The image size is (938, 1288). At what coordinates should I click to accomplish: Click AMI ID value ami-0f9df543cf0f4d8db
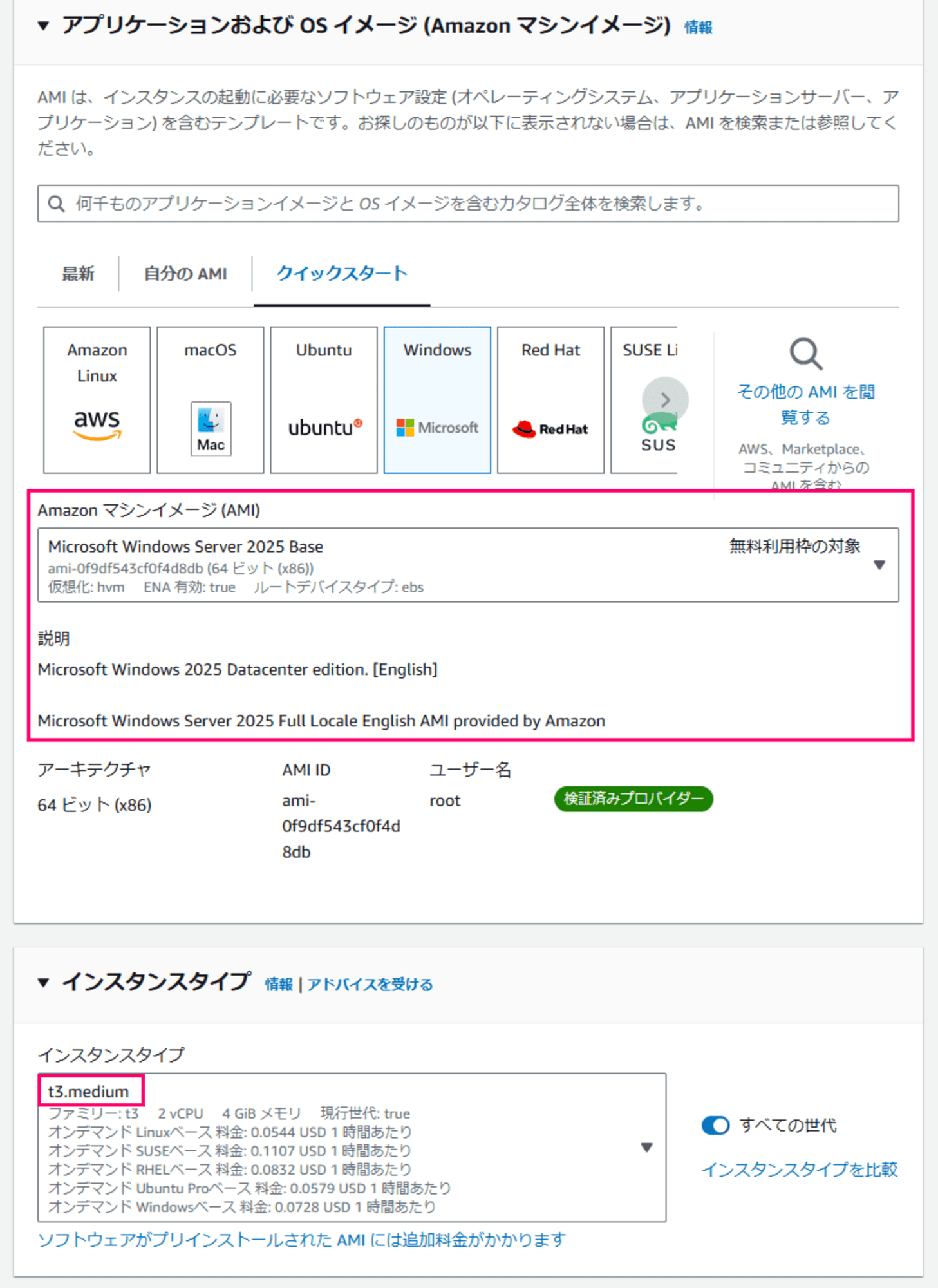click(341, 826)
